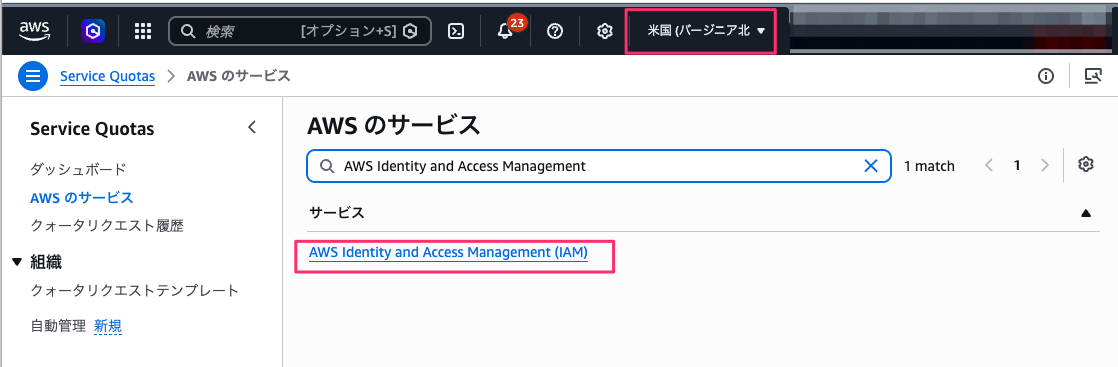This screenshot has height=367, width=1118.
Task: Open クォータリクエスト履歴 in sidebar
Action: [107, 226]
